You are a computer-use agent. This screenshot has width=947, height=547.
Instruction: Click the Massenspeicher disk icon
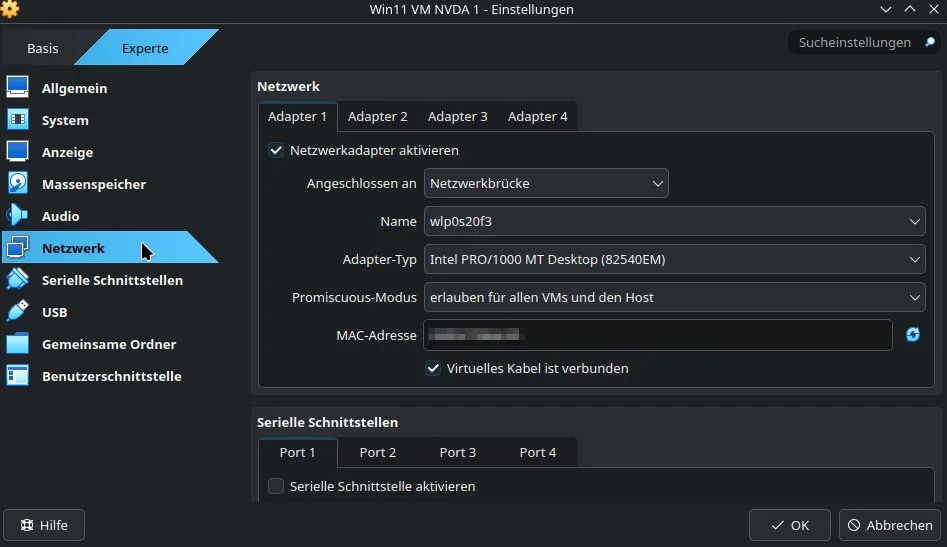[18, 184]
